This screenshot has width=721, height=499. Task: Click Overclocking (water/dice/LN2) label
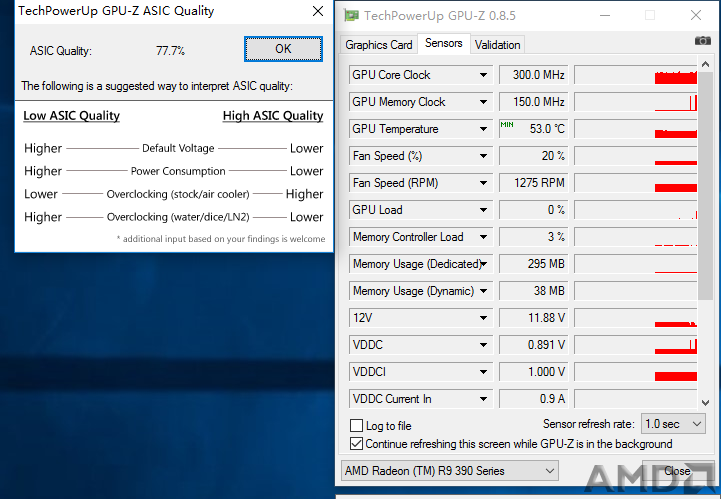pos(178,217)
